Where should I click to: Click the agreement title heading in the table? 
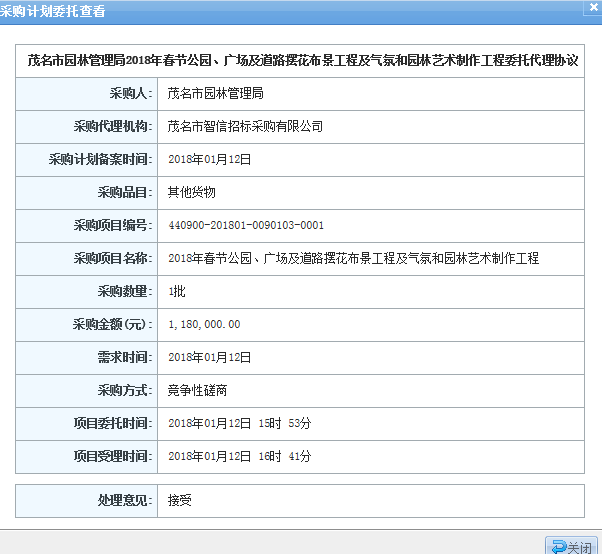click(303, 60)
